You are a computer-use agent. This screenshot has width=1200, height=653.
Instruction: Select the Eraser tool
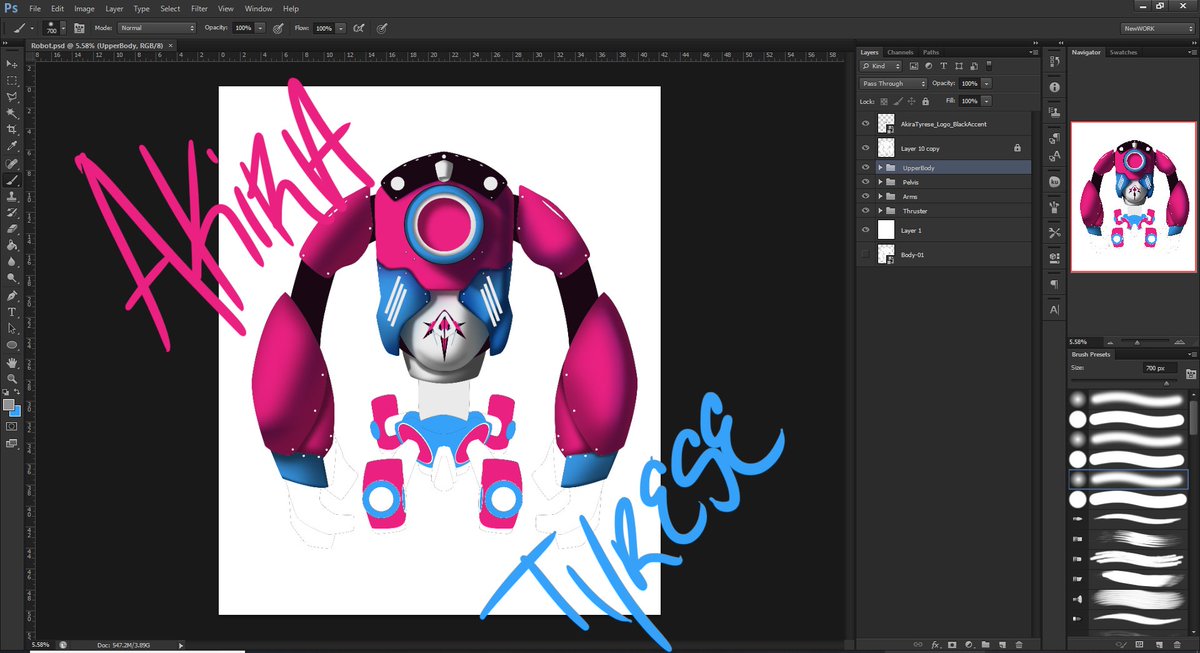(12, 229)
